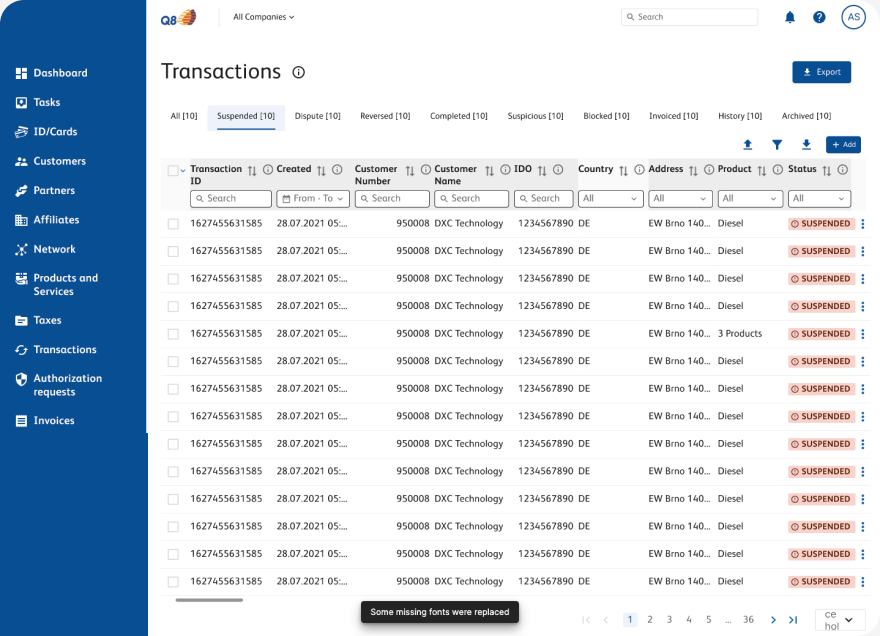Open Address filter dropdown
This screenshot has height=636, width=880.
pos(680,199)
